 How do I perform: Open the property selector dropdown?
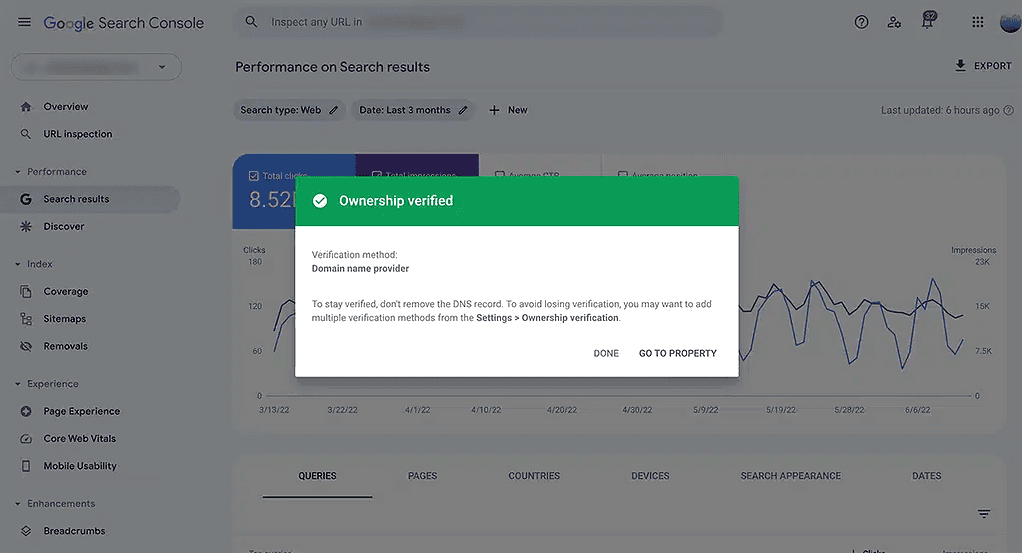point(96,67)
